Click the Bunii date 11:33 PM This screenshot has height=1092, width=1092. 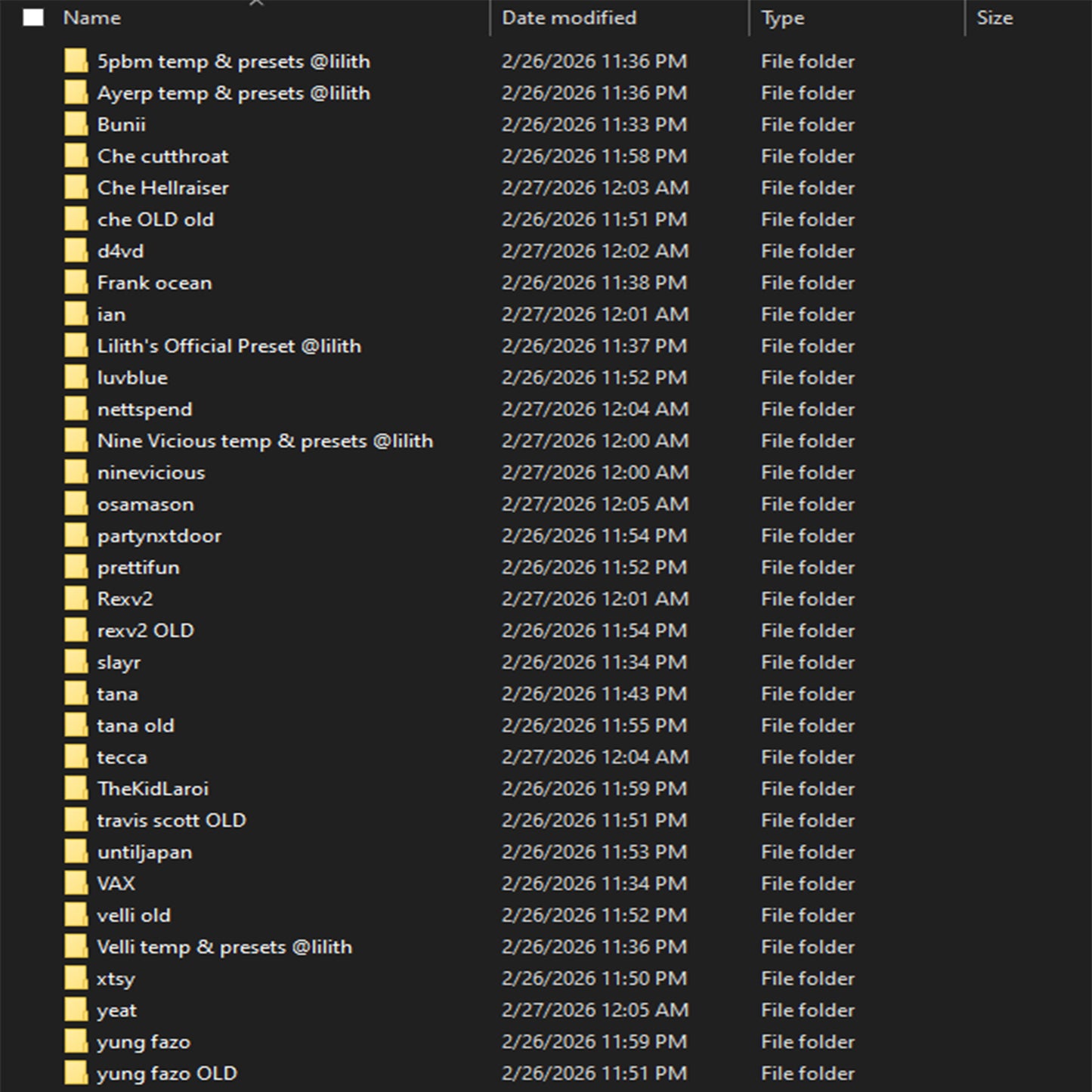[595, 125]
